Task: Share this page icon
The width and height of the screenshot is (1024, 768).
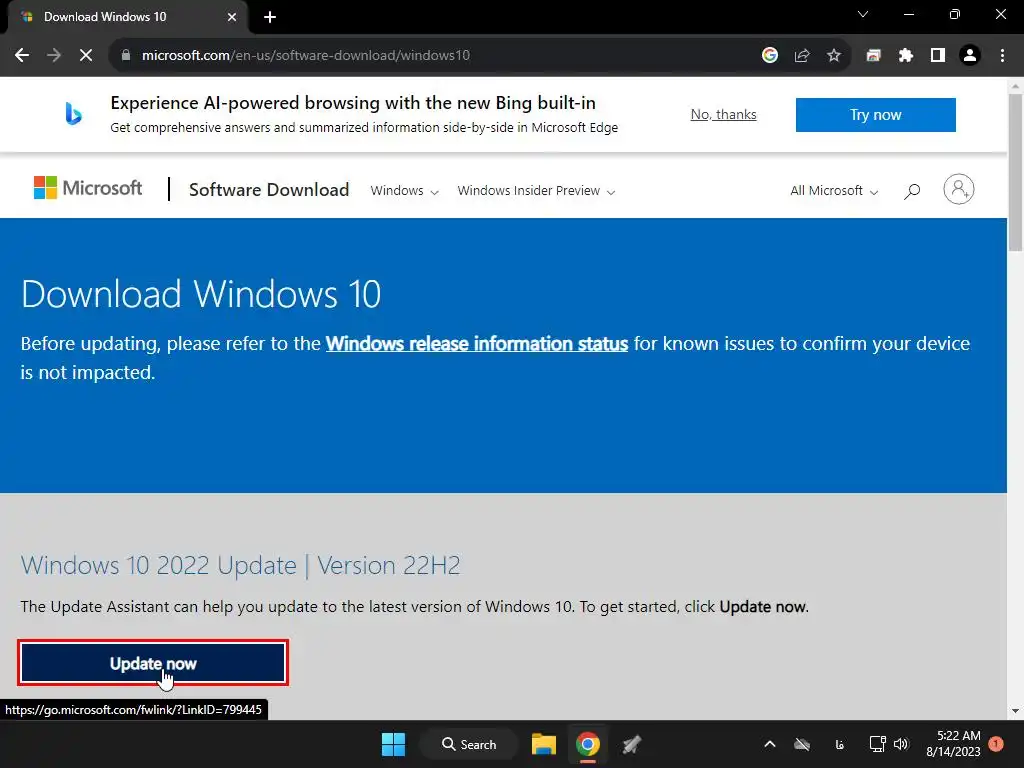Action: pyautogui.click(x=802, y=56)
